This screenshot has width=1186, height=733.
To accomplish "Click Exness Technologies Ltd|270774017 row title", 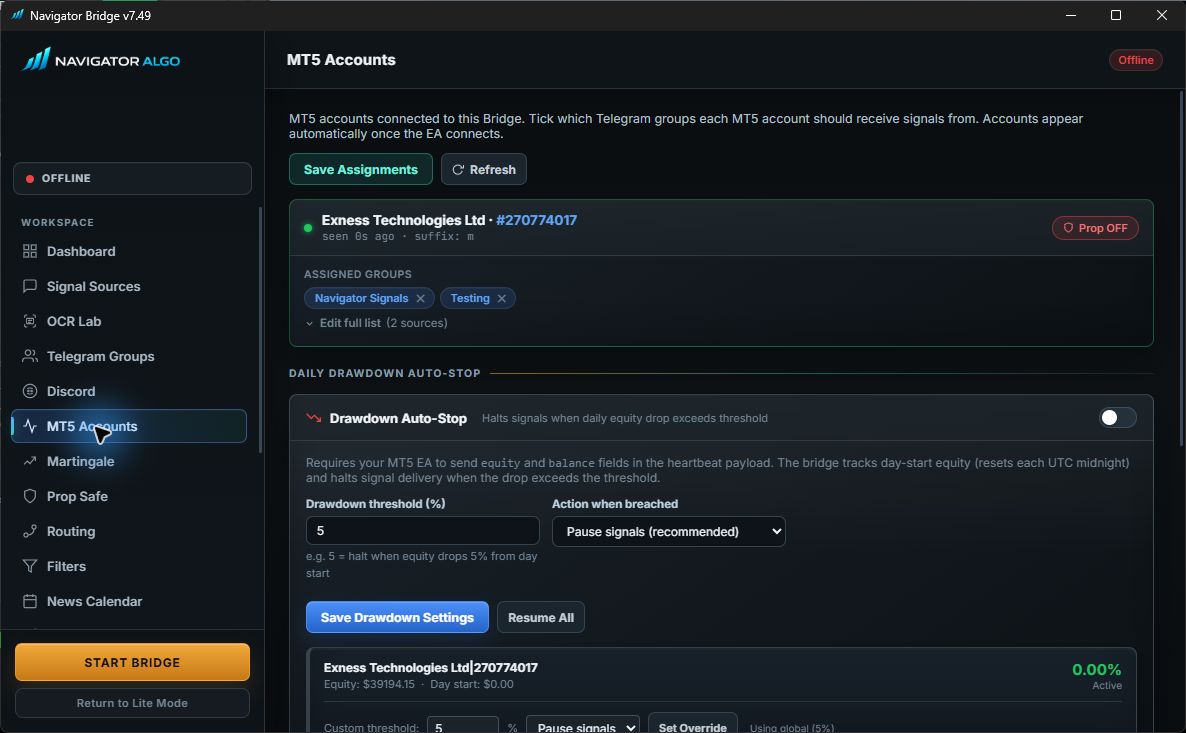I will point(430,667).
